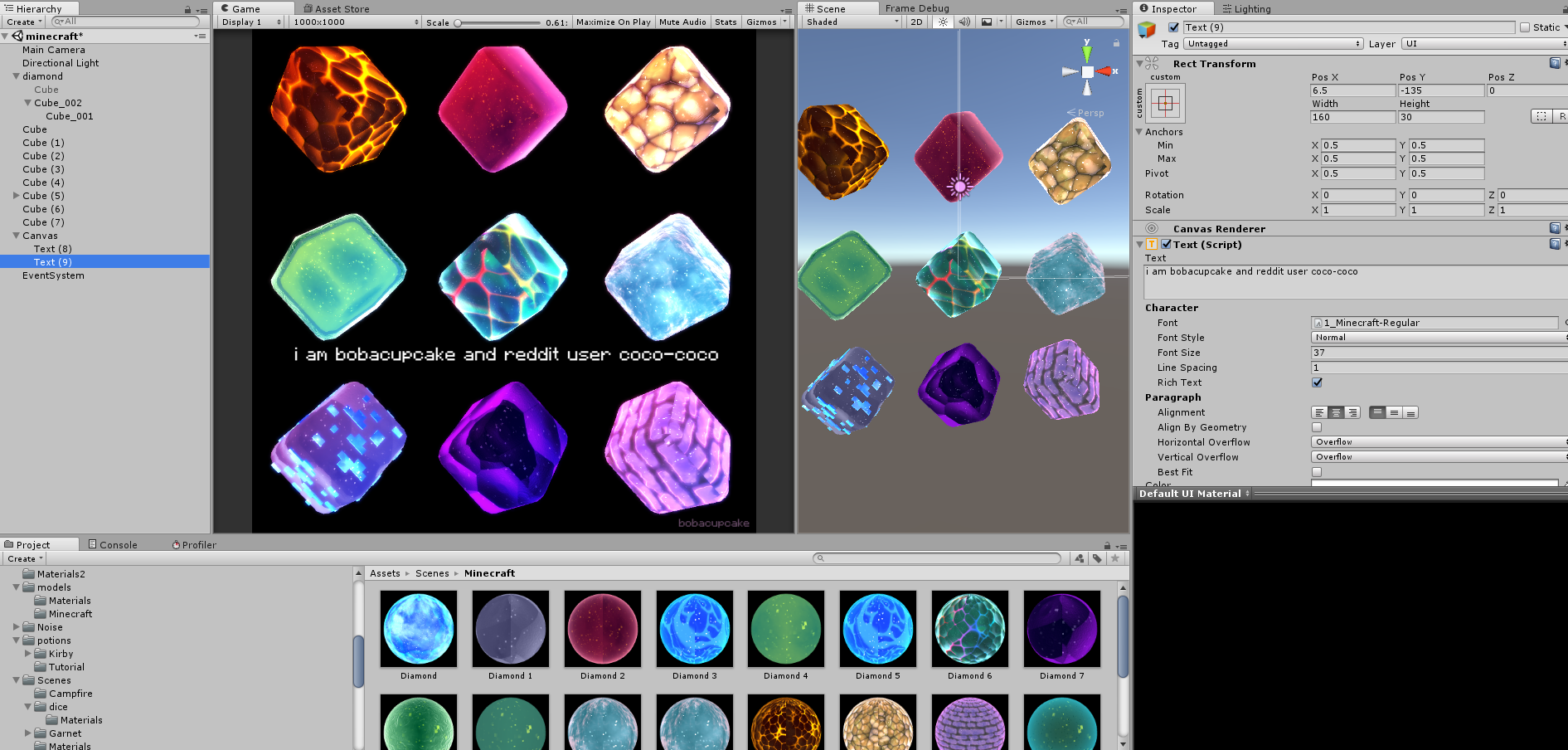Set text vertical alignment to middle
The width and height of the screenshot is (1568, 750).
coord(1394,412)
